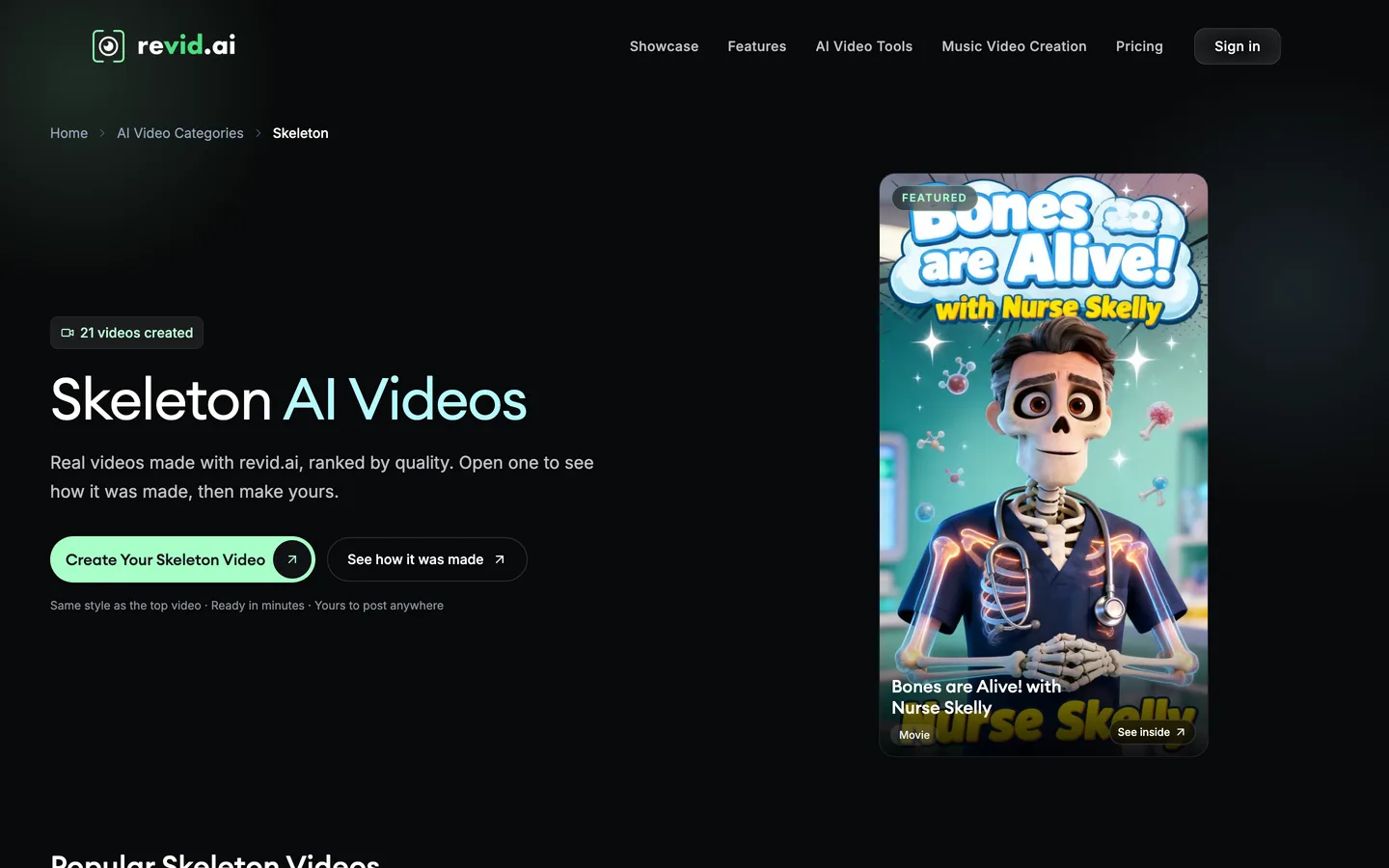Click the Create Your Skeleton Video button
Viewport: 1389px width, 868px height.
(x=182, y=559)
